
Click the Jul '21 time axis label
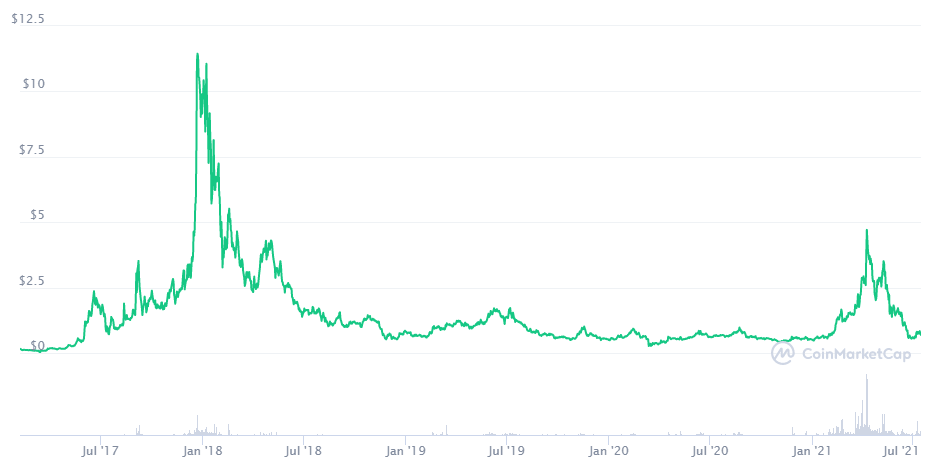[x=906, y=452]
